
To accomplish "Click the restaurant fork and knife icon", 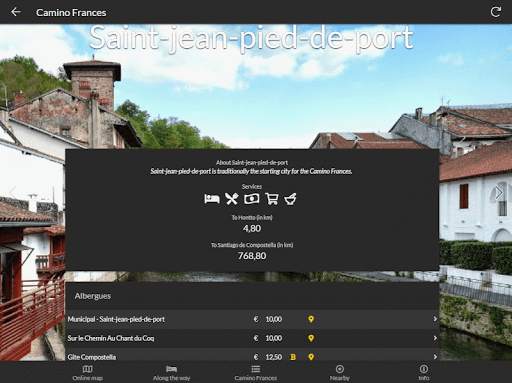I will (x=231, y=199).
